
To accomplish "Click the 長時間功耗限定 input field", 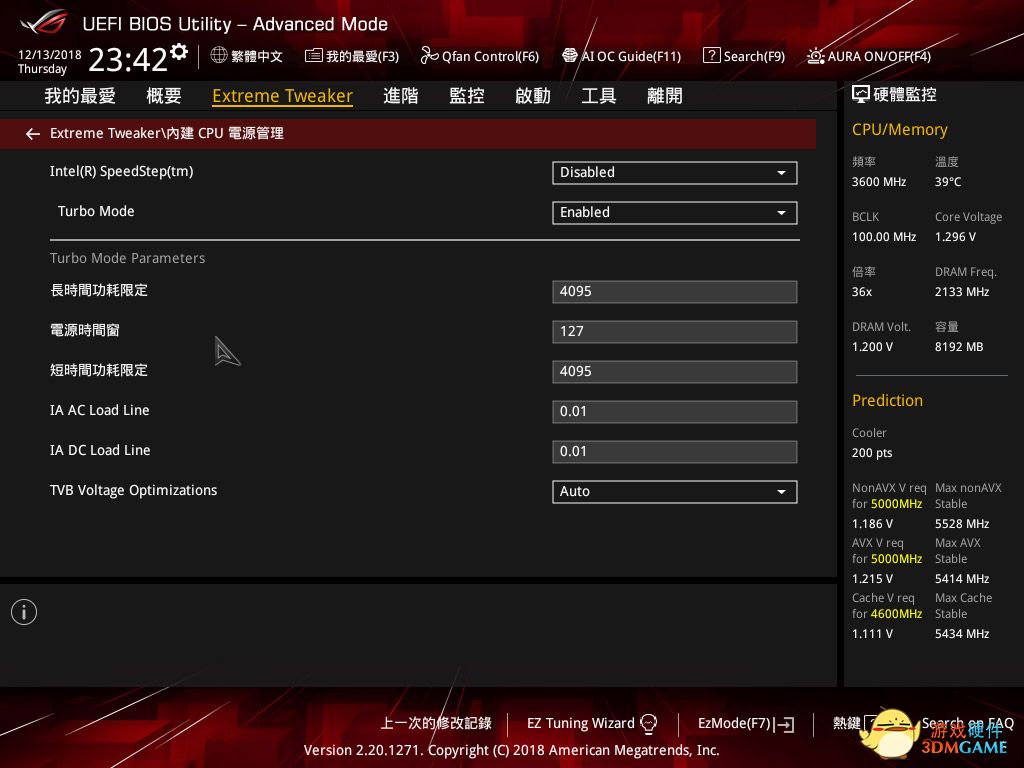I will coord(675,292).
